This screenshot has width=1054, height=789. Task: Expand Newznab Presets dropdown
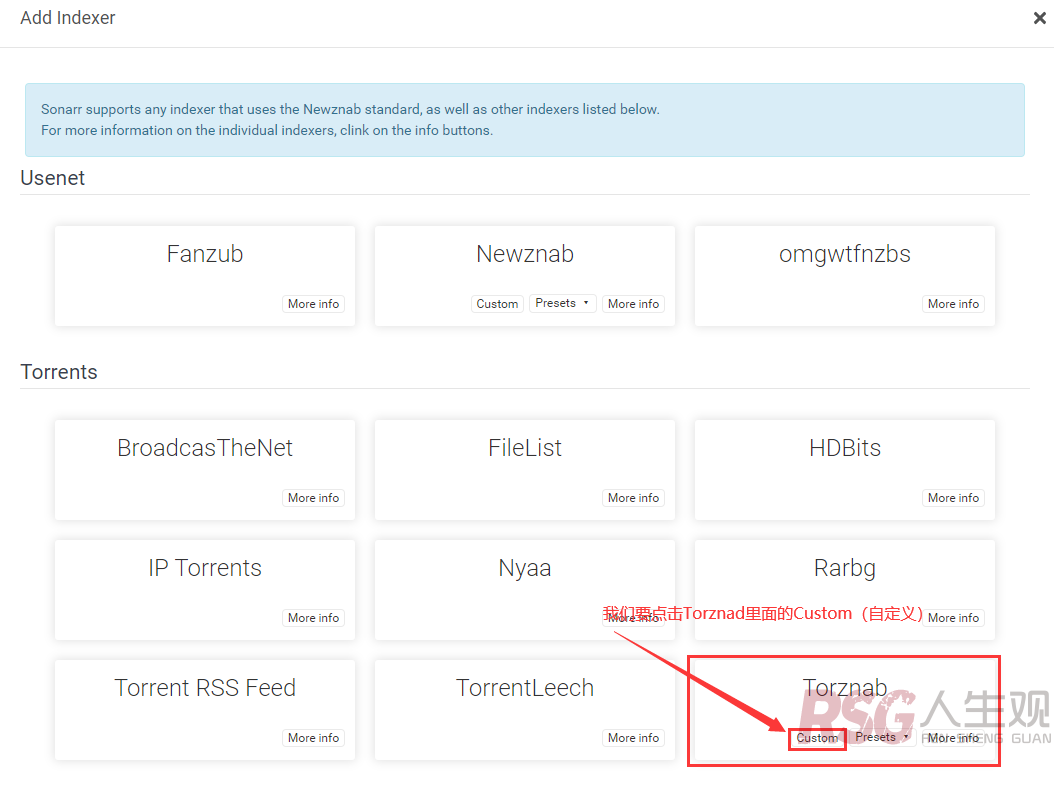[562, 303]
